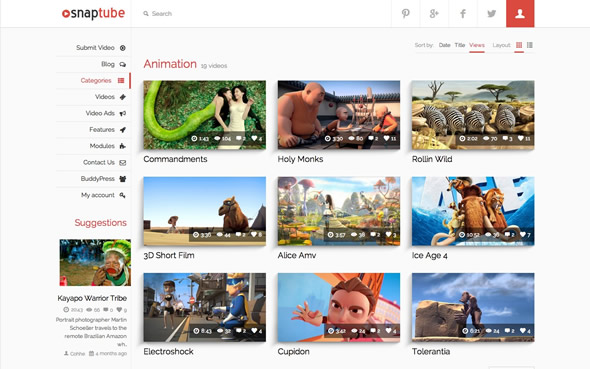
Task: Click the heart icon on Holy Monks thumbnail
Action: 386,138
